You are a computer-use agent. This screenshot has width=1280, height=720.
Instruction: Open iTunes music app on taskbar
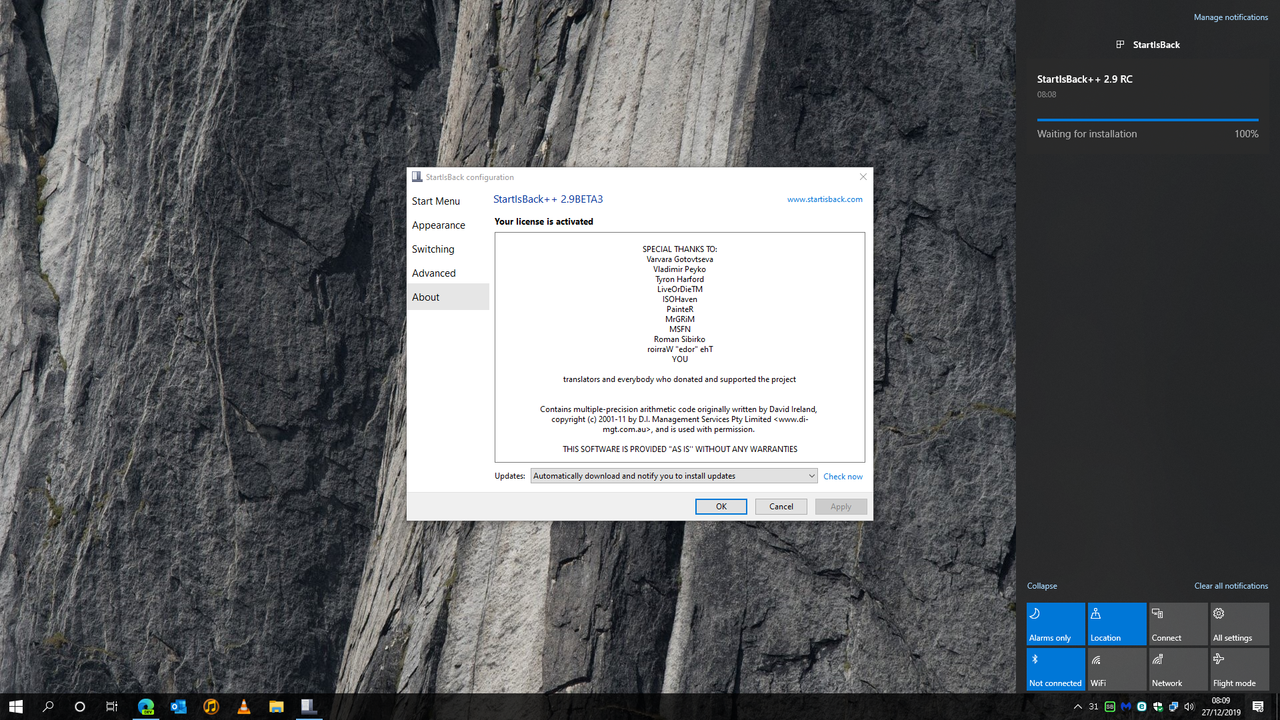click(211, 706)
